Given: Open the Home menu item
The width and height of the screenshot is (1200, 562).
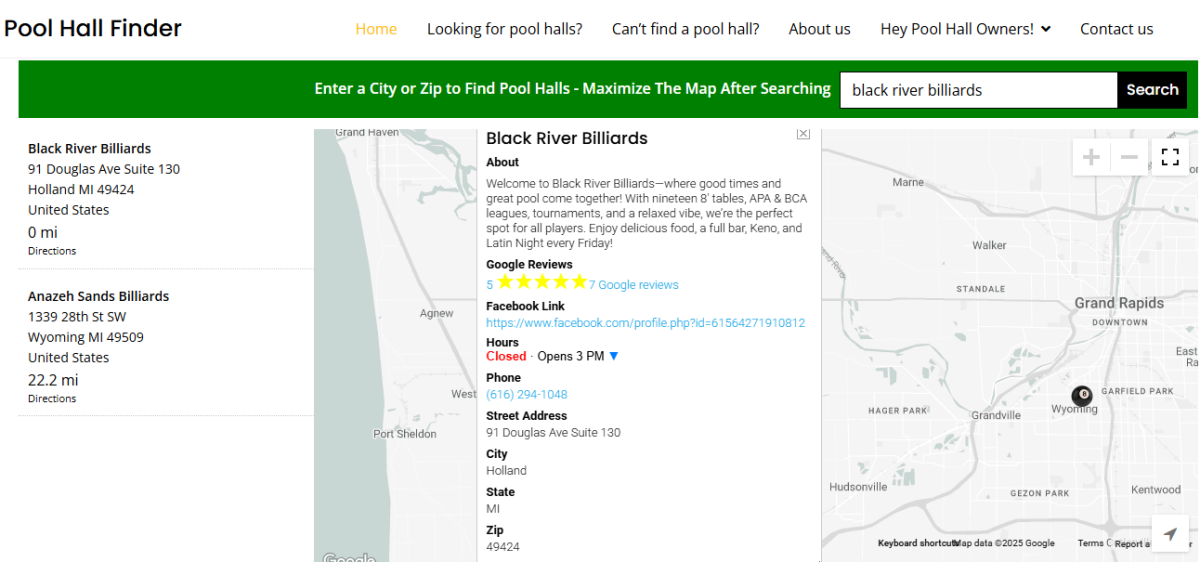Looking at the screenshot, I should pyautogui.click(x=376, y=29).
